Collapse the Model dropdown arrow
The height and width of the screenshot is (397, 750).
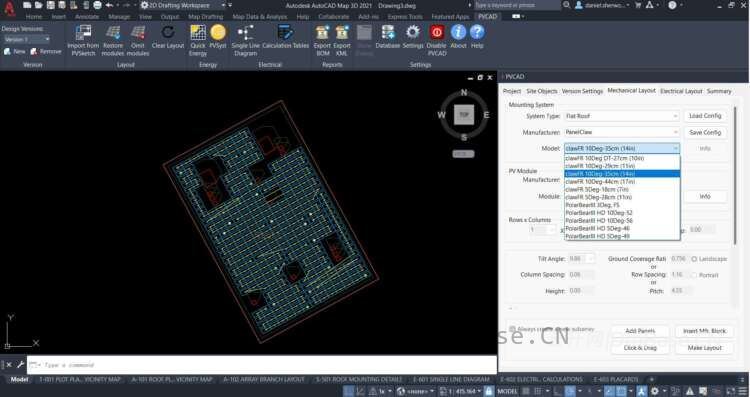tap(675, 148)
